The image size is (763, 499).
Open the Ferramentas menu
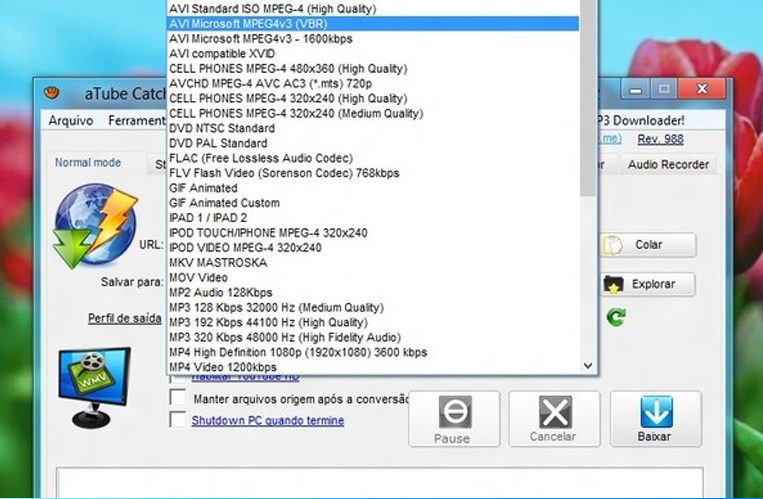coord(137,121)
